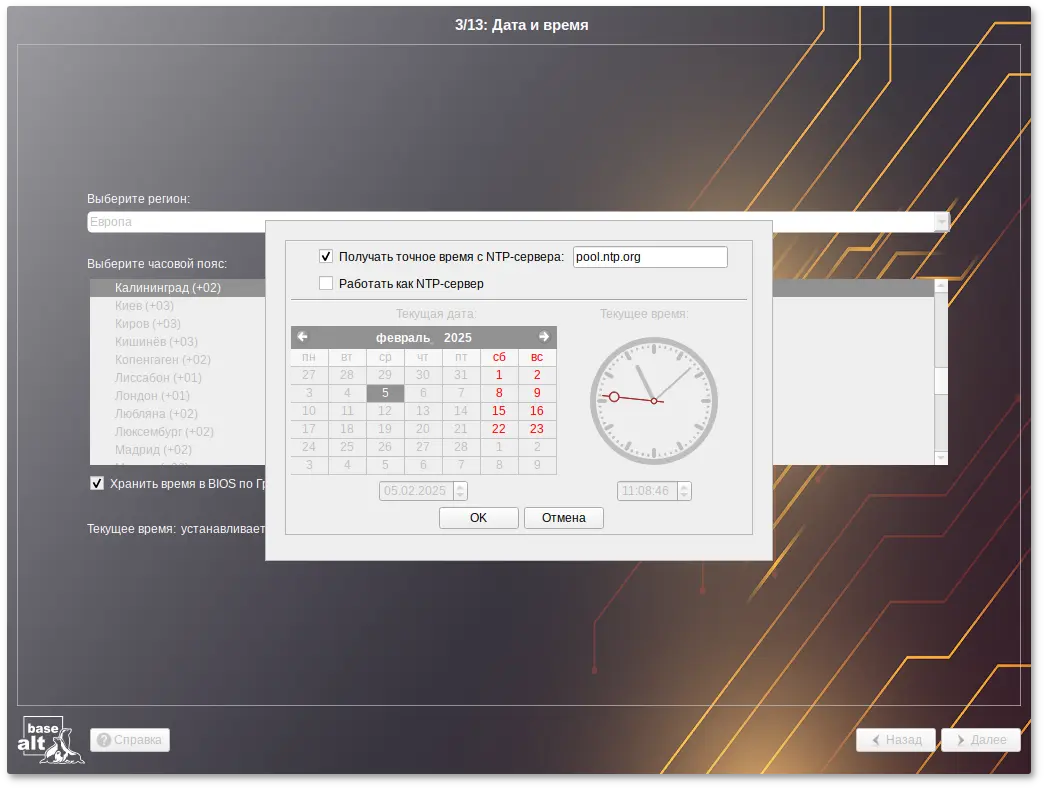
Task: Disable getting time from NTP server
Action: (x=326, y=257)
